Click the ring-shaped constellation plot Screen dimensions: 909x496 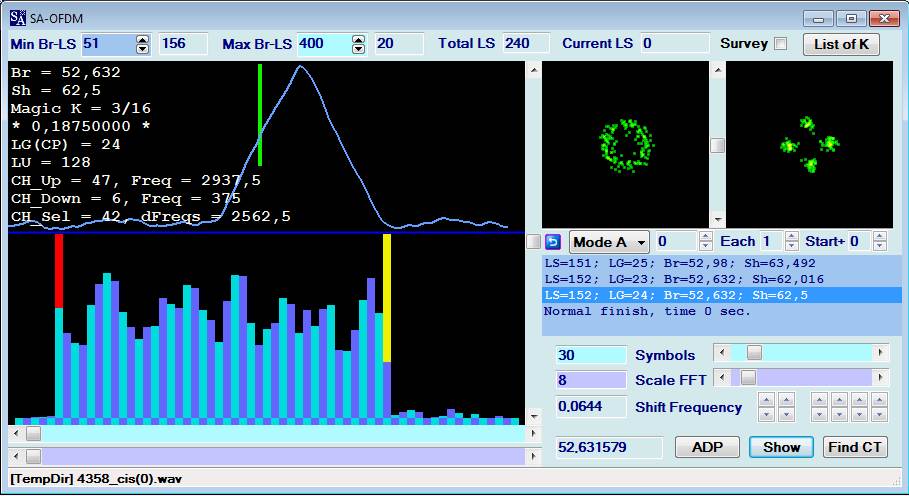pos(625,145)
